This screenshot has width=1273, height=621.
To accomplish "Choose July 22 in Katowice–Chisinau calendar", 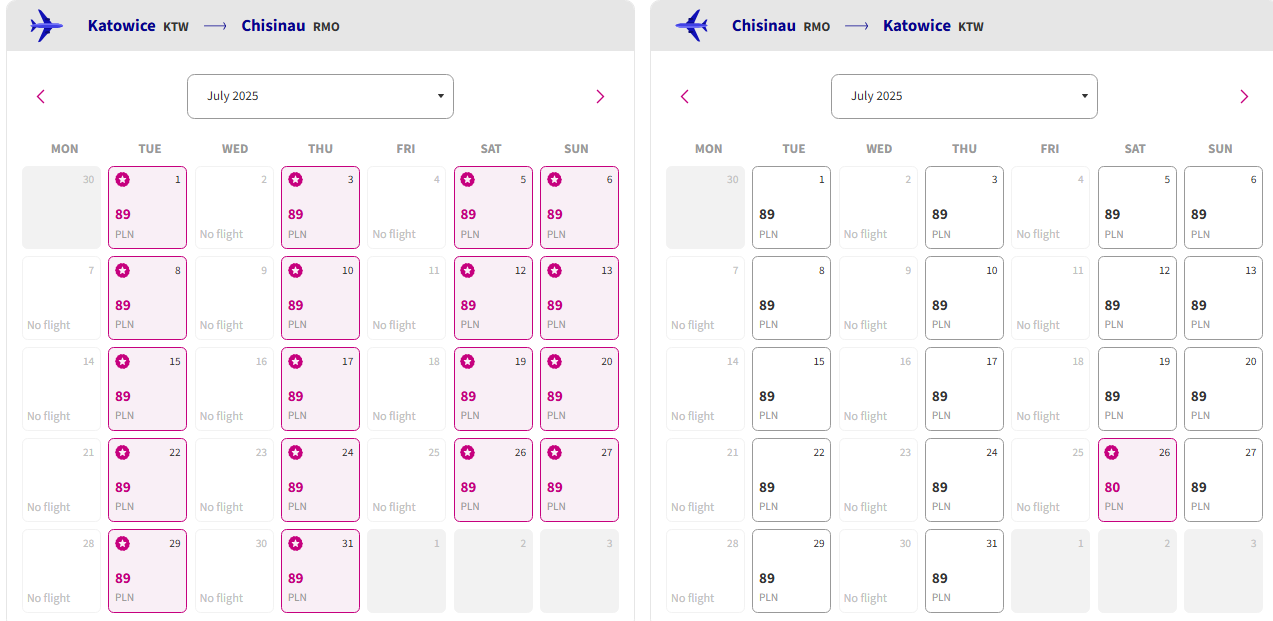I will pos(148,480).
